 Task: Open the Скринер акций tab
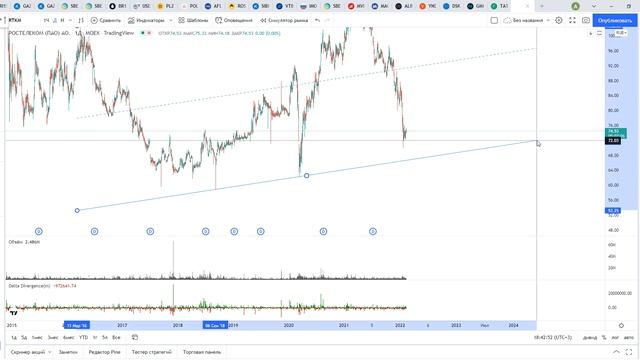[28, 352]
